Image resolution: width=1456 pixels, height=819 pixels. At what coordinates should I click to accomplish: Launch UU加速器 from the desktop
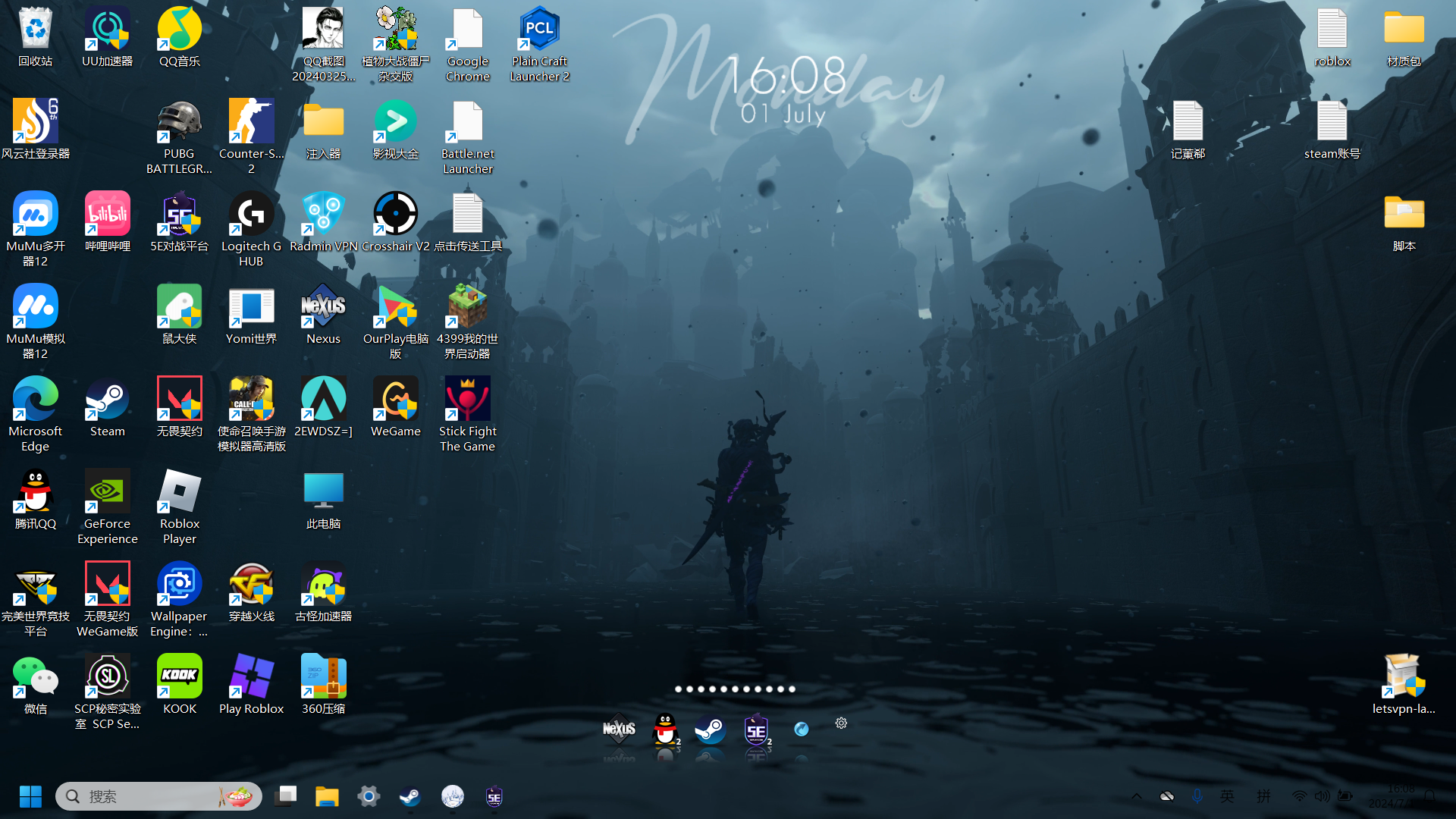(108, 36)
